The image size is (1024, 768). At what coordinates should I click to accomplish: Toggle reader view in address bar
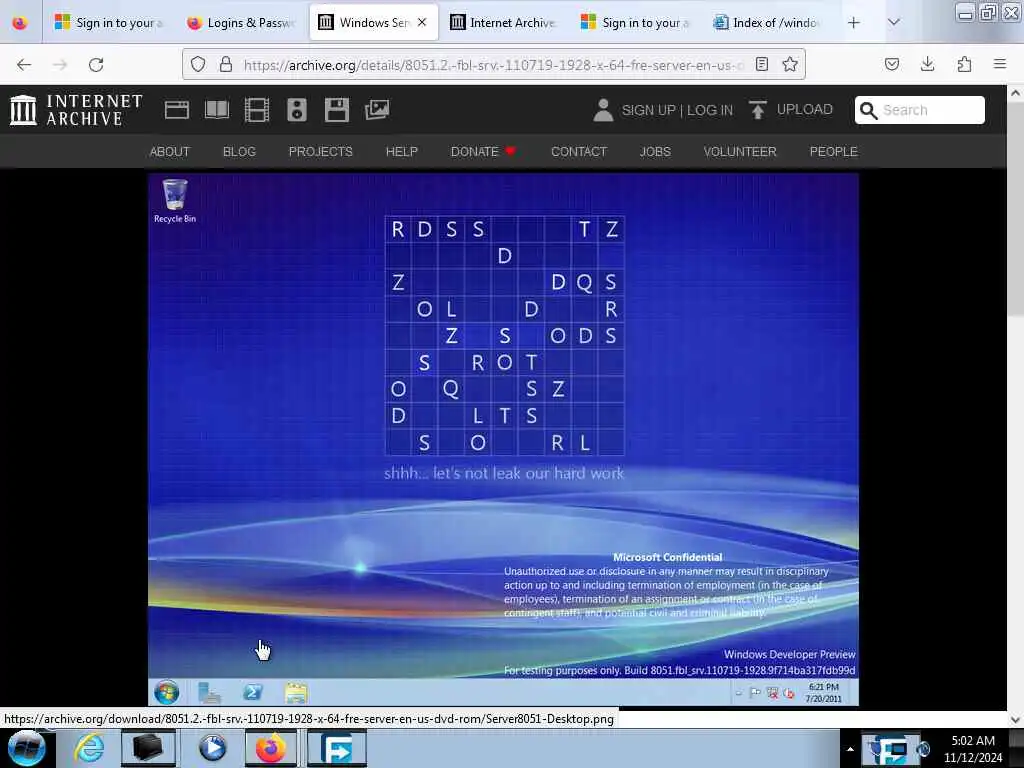[x=761, y=64]
